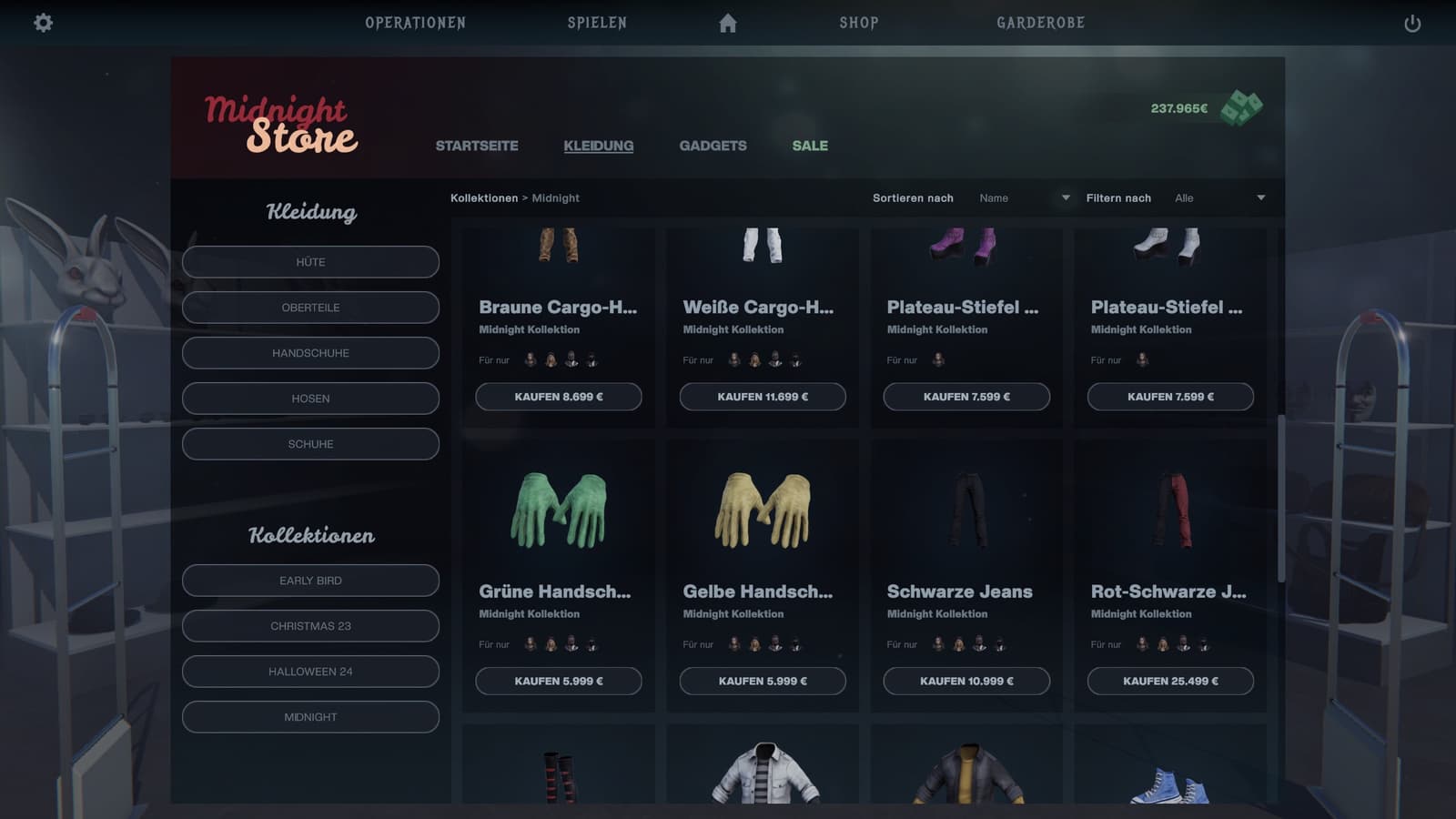
Task: Click the Kollektionen breadcrumb link
Action: pos(484,197)
